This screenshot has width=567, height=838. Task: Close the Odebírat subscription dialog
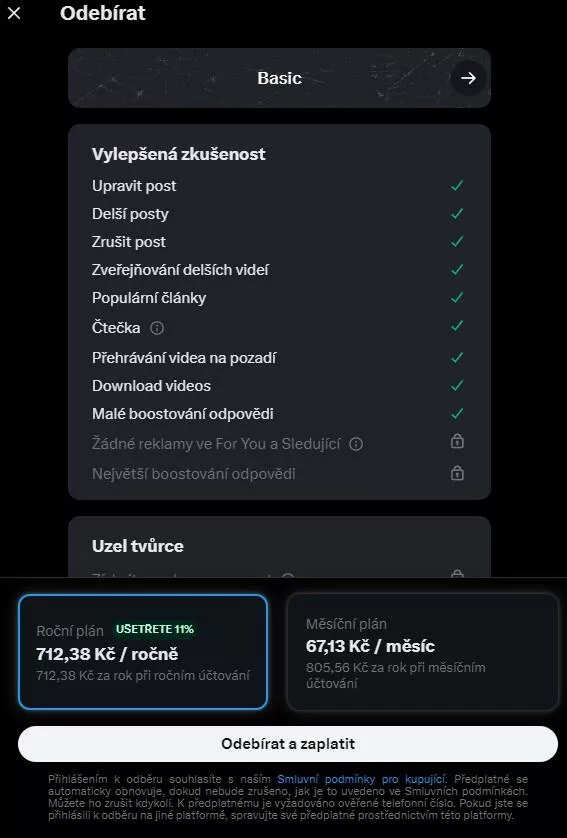tap(14, 13)
